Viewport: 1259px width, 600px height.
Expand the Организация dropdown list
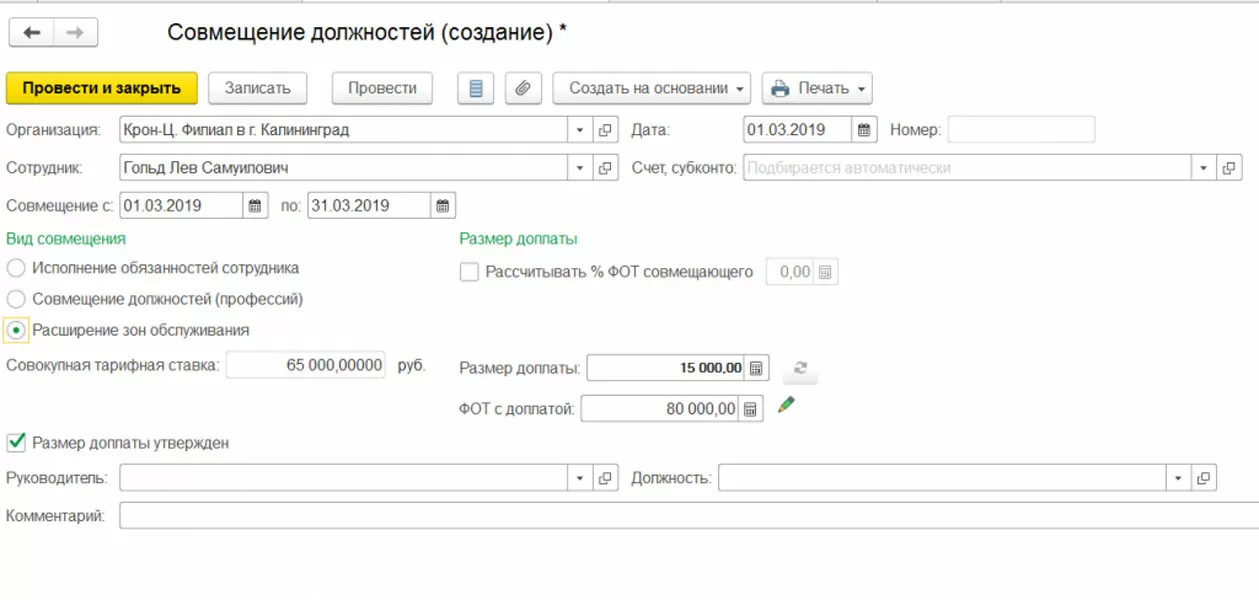(x=580, y=130)
